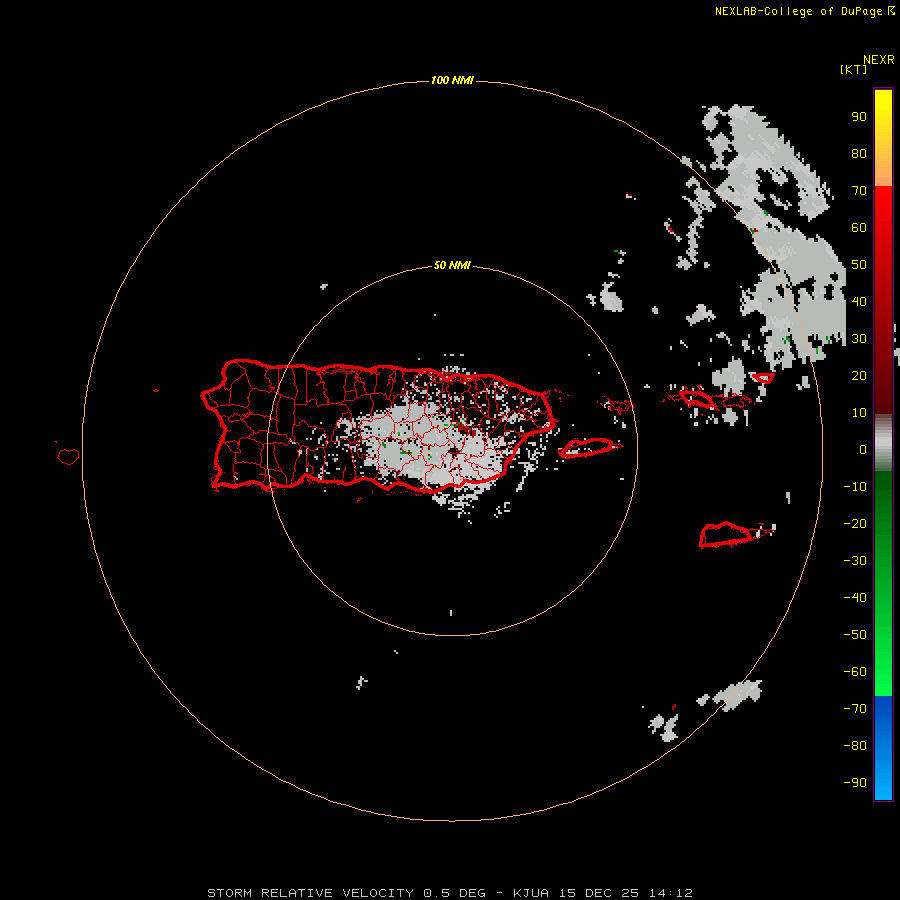Click the Mona Island outline west of Puerto Rico
900x900 pixels.
[x=68, y=456]
